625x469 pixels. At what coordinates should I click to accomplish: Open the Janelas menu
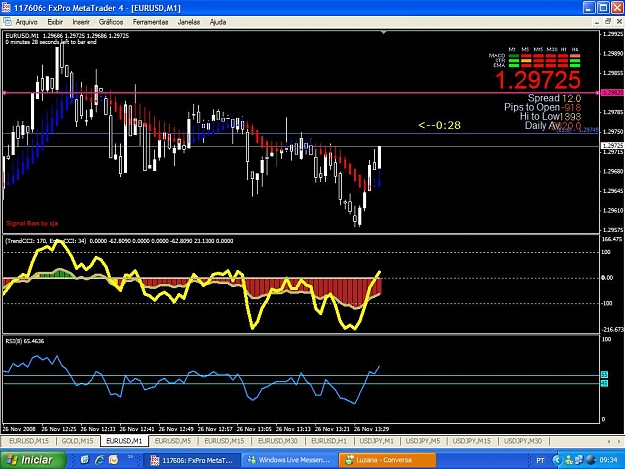coord(189,22)
